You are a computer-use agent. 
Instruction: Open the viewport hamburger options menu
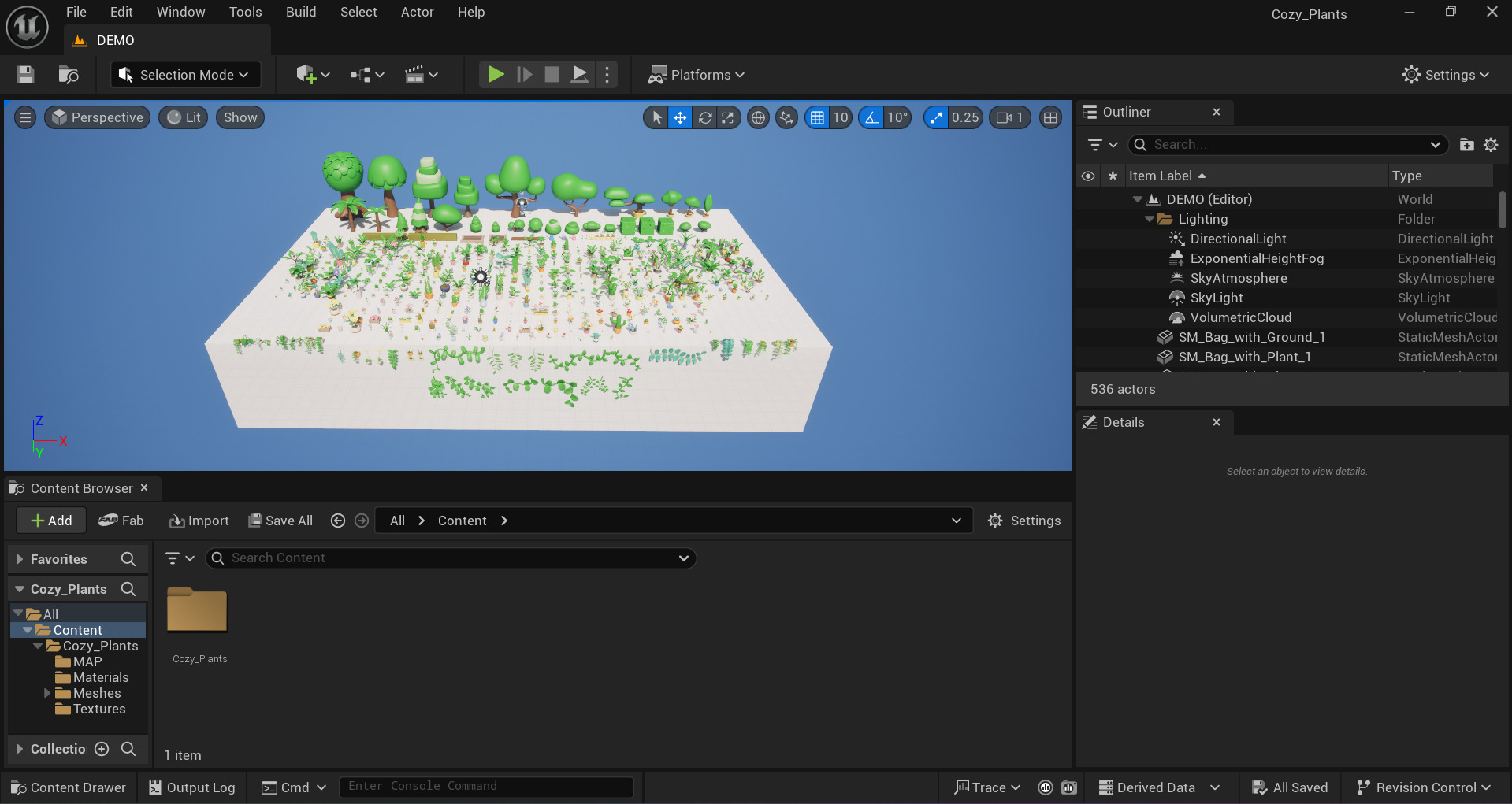coord(25,117)
